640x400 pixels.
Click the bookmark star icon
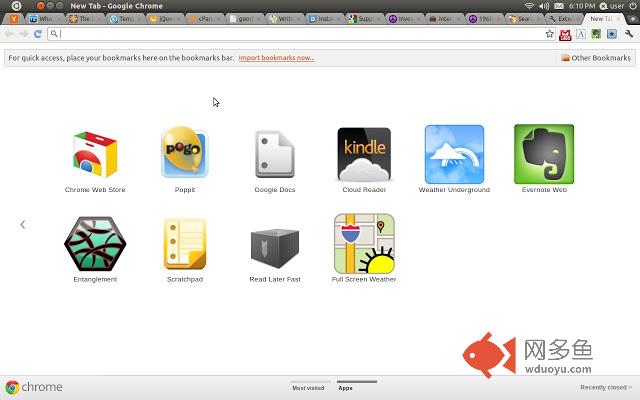pyautogui.click(x=550, y=34)
